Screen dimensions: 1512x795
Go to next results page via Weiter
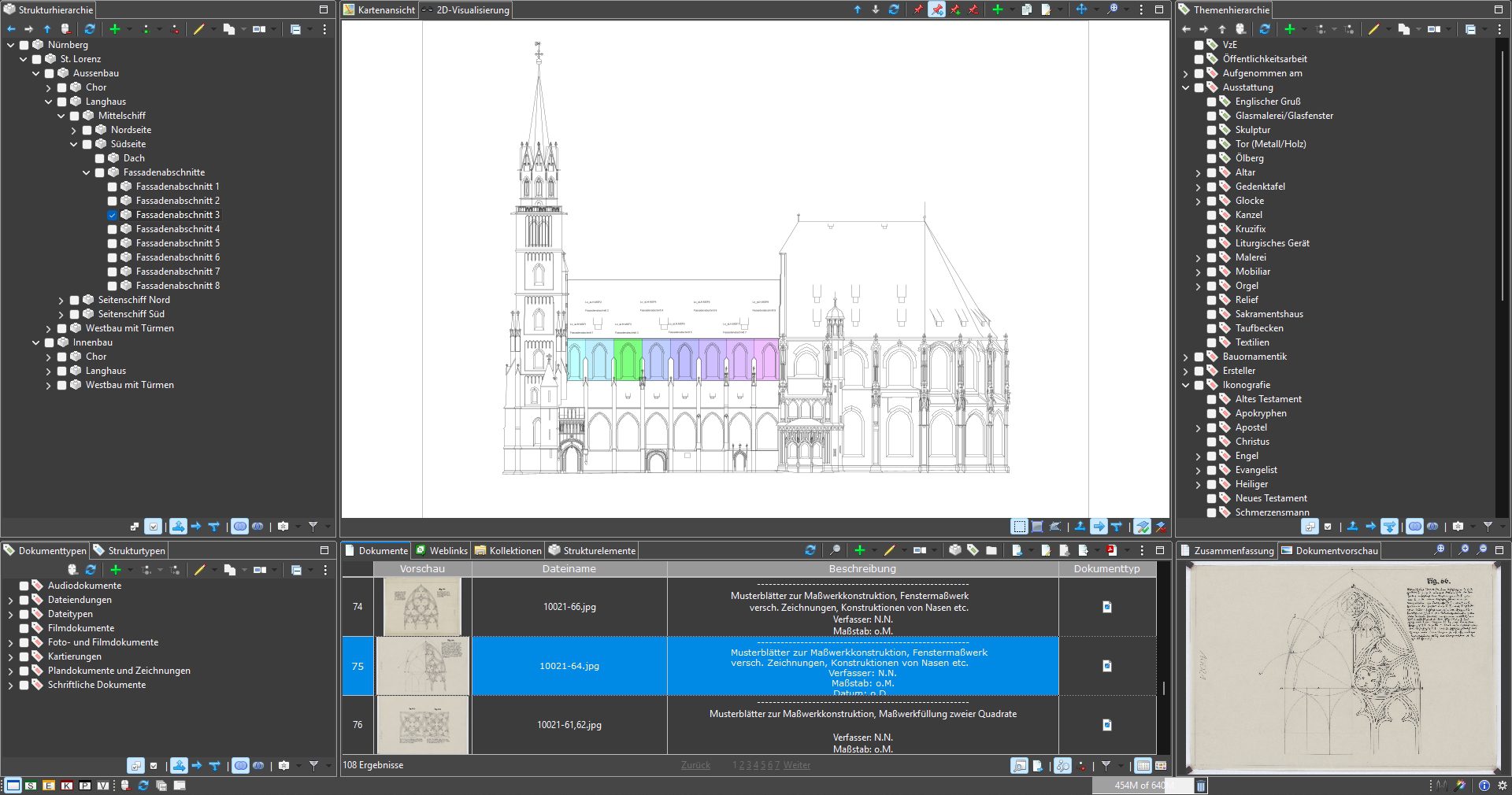pos(796,765)
